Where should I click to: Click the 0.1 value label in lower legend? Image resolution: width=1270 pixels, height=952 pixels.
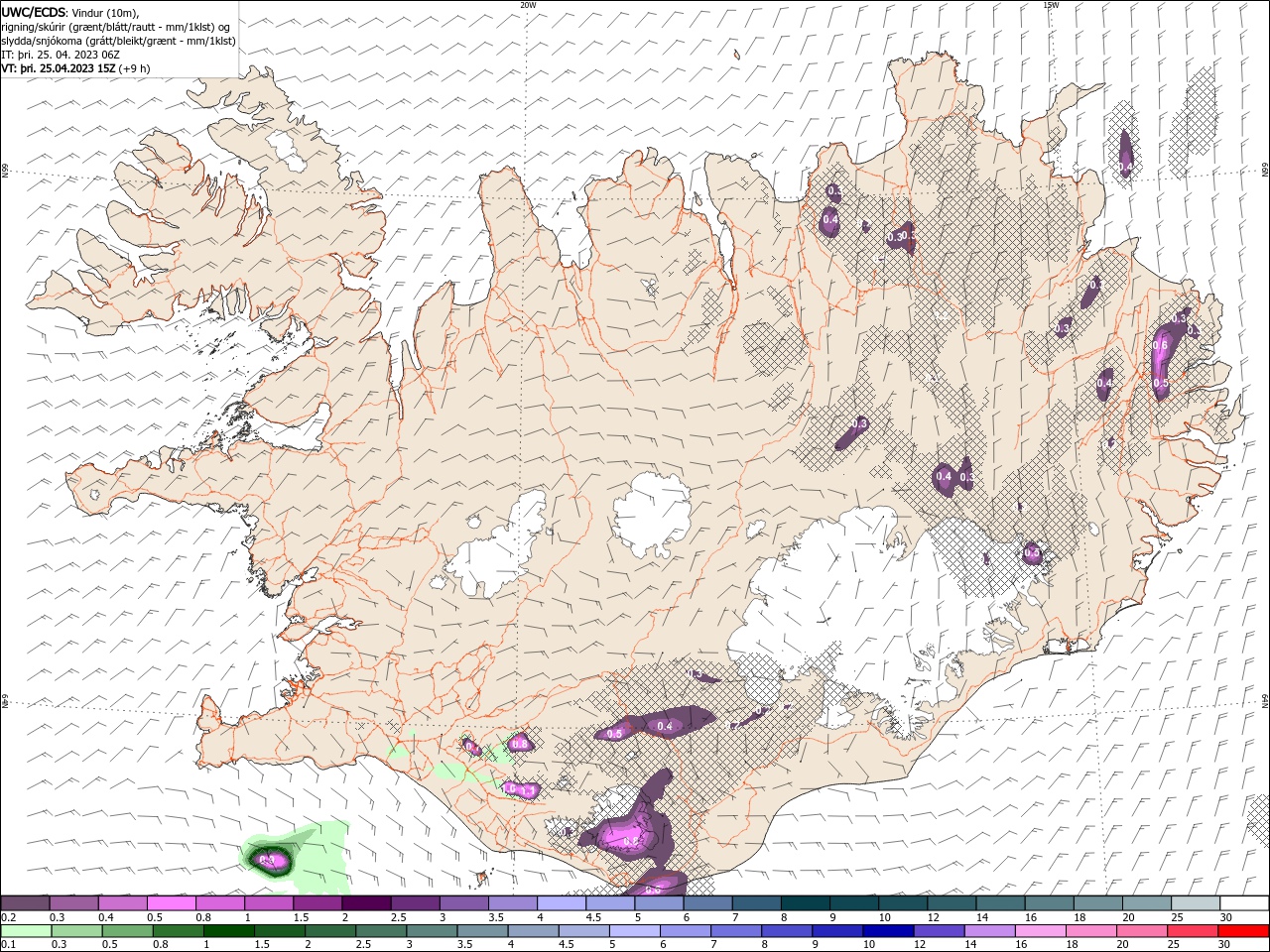point(8,944)
